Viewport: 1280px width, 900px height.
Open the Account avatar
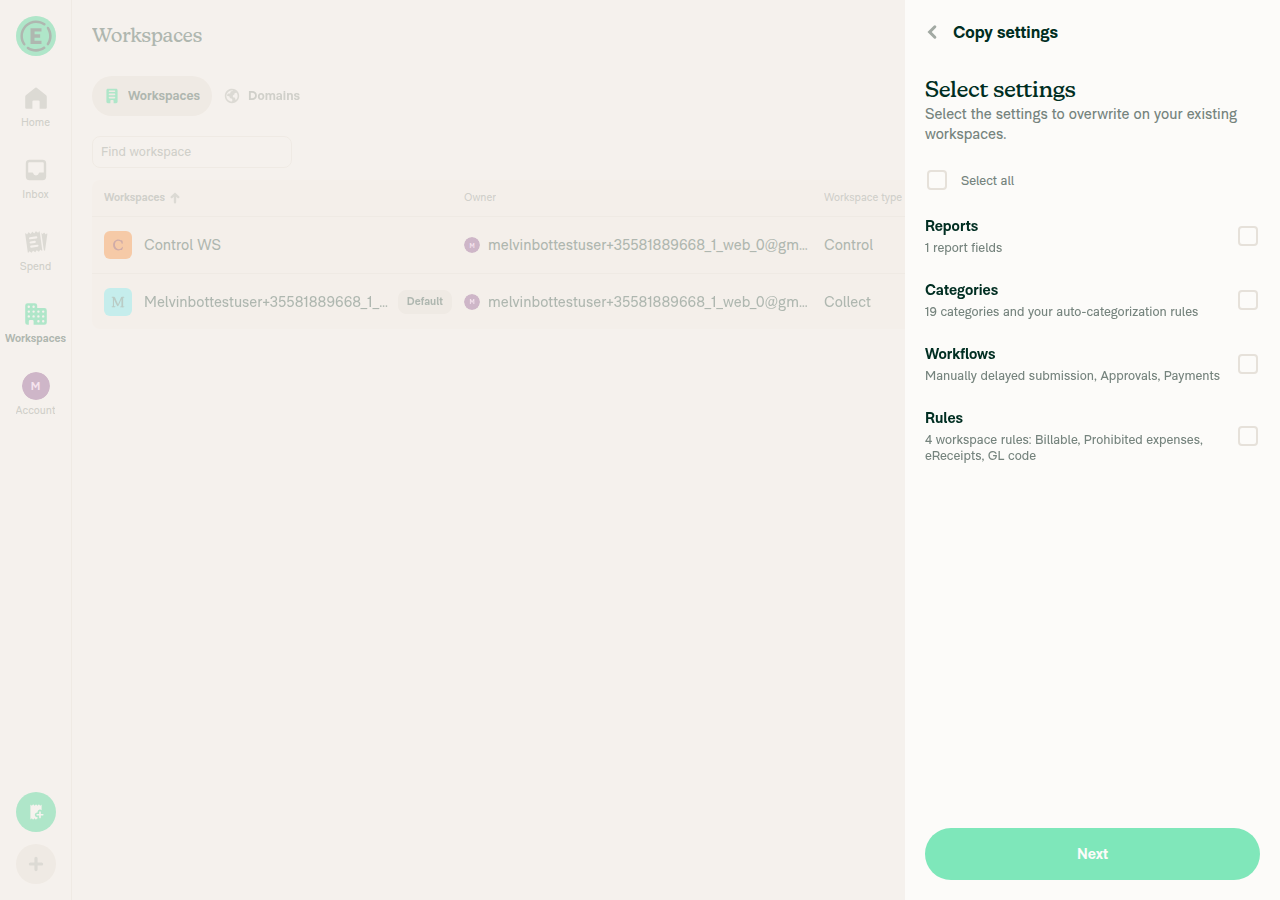click(36, 386)
